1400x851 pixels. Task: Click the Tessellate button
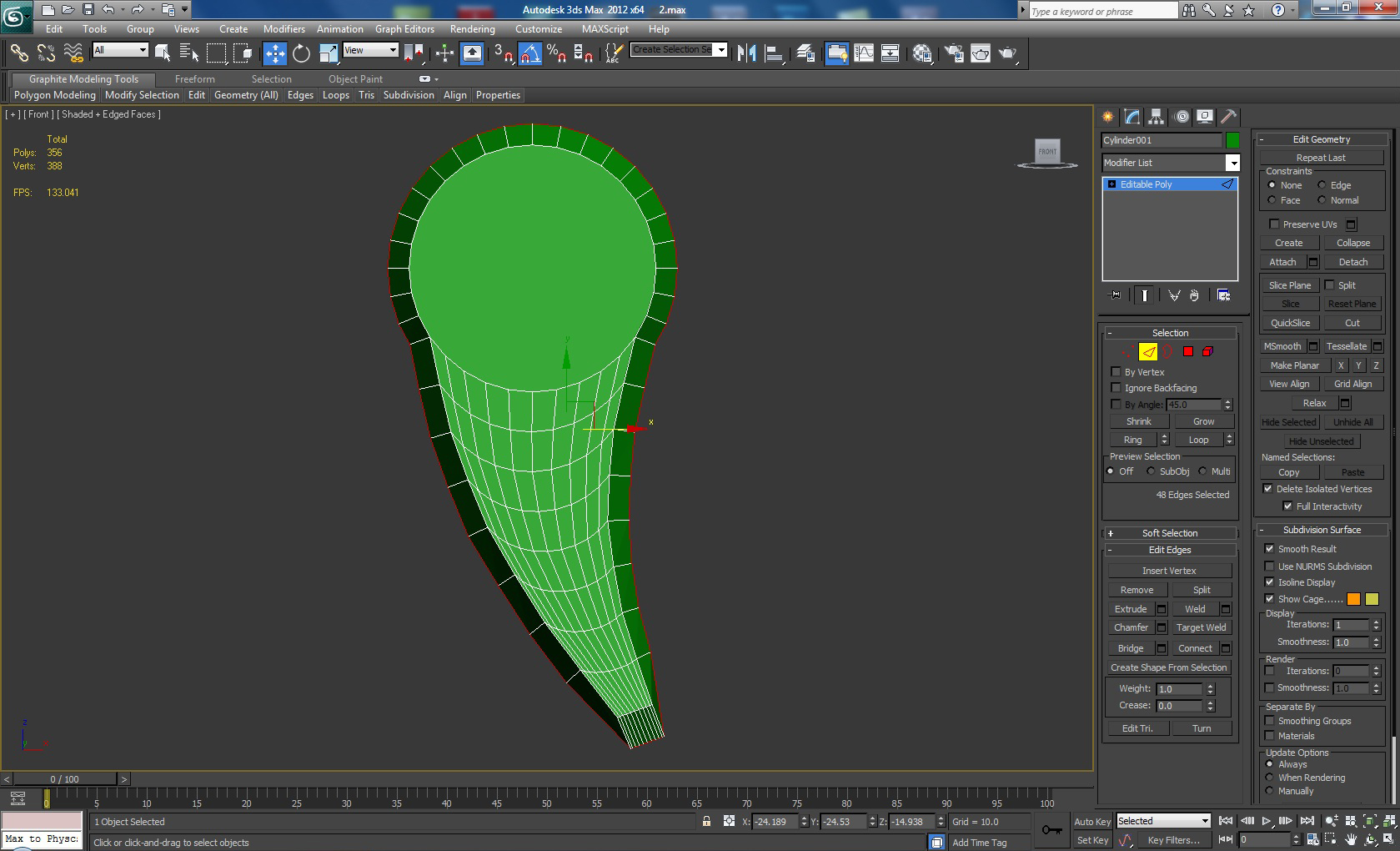(x=1346, y=346)
